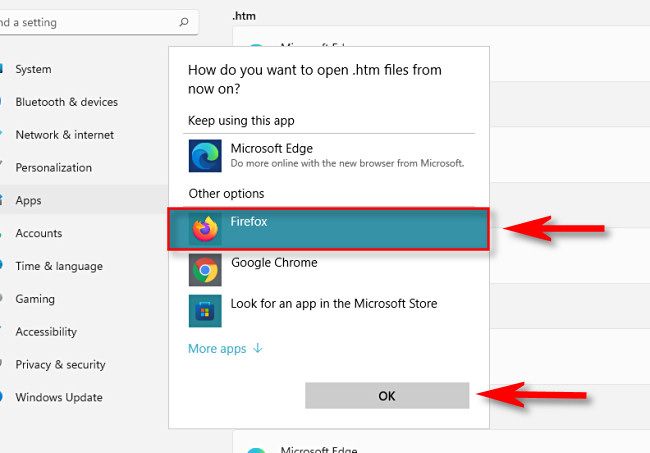
Task: Open Network & internet settings
Action: point(64,135)
